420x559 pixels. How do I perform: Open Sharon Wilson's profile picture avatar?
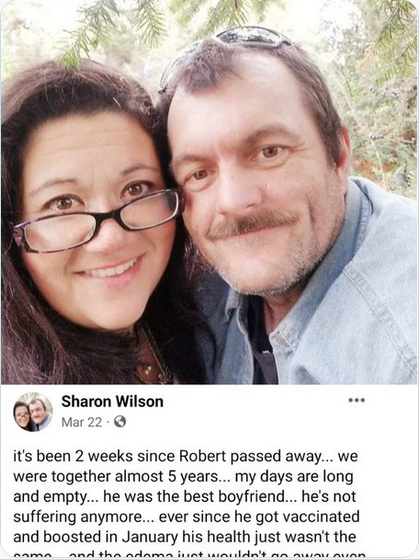(33, 412)
